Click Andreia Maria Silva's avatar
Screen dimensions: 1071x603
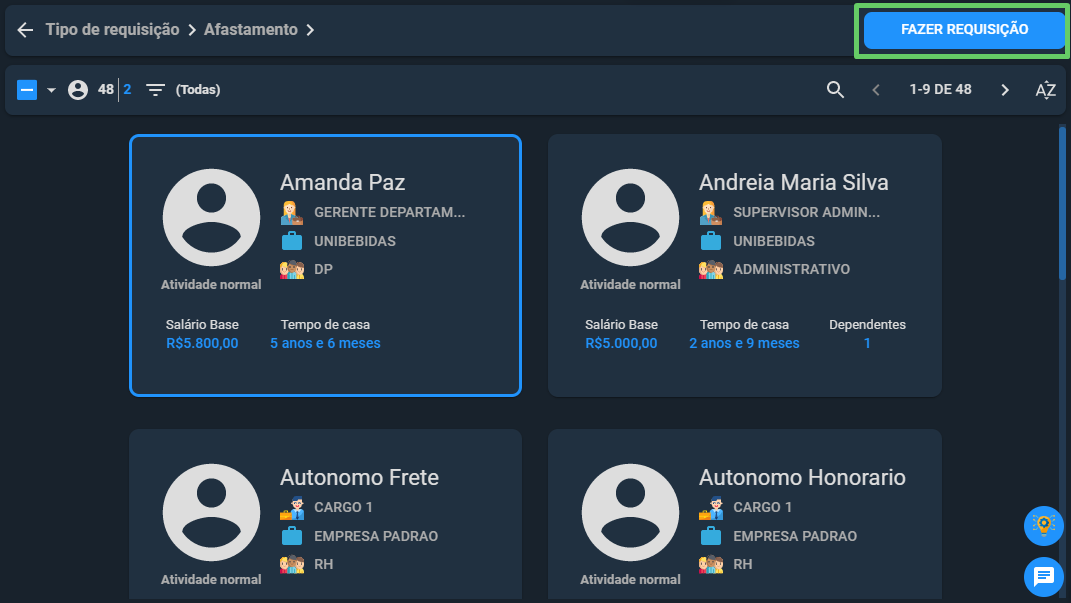(630, 217)
